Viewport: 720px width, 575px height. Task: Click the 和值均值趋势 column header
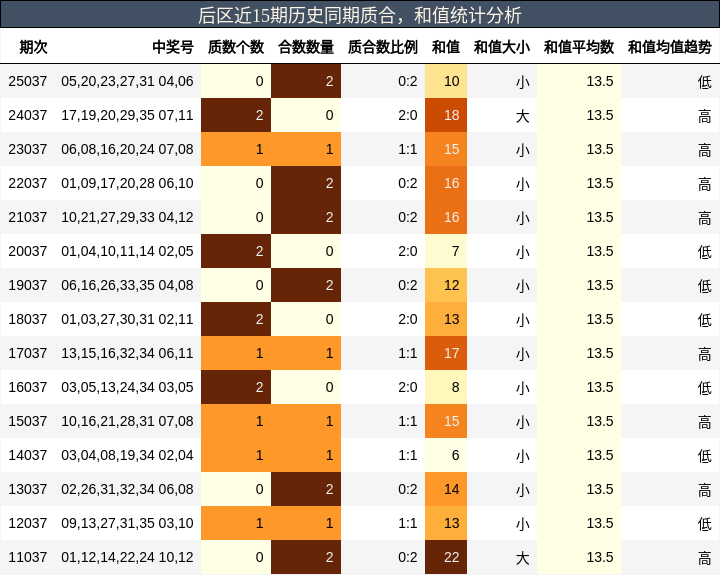pos(669,46)
